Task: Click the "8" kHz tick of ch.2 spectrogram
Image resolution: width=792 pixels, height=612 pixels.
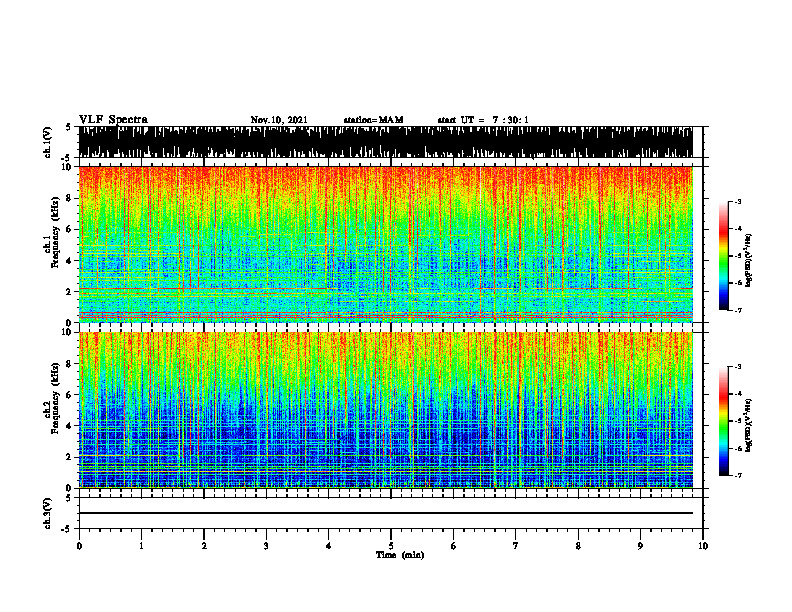Action: click(x=69, y=364)
